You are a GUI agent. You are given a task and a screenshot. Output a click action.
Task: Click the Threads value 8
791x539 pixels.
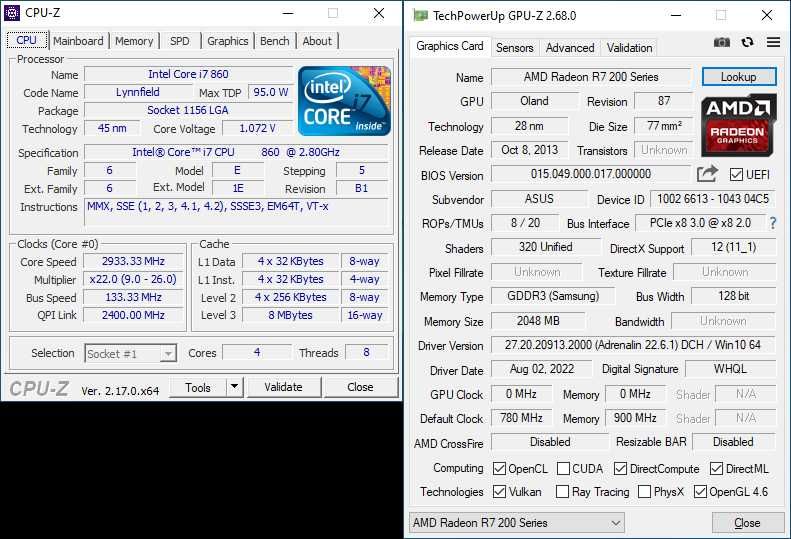click(366, 352)
